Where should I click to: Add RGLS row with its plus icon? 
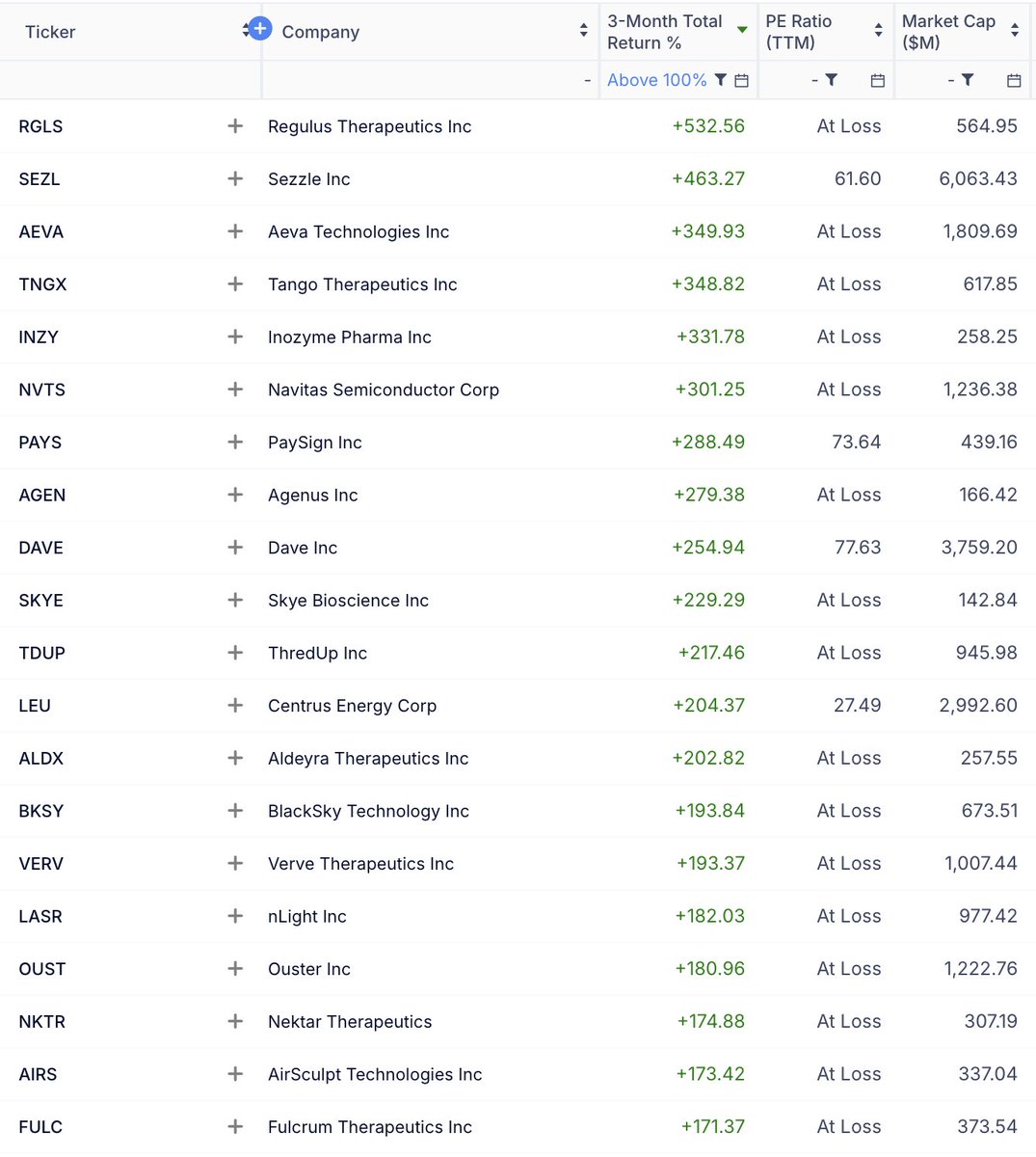coord(235,126)
